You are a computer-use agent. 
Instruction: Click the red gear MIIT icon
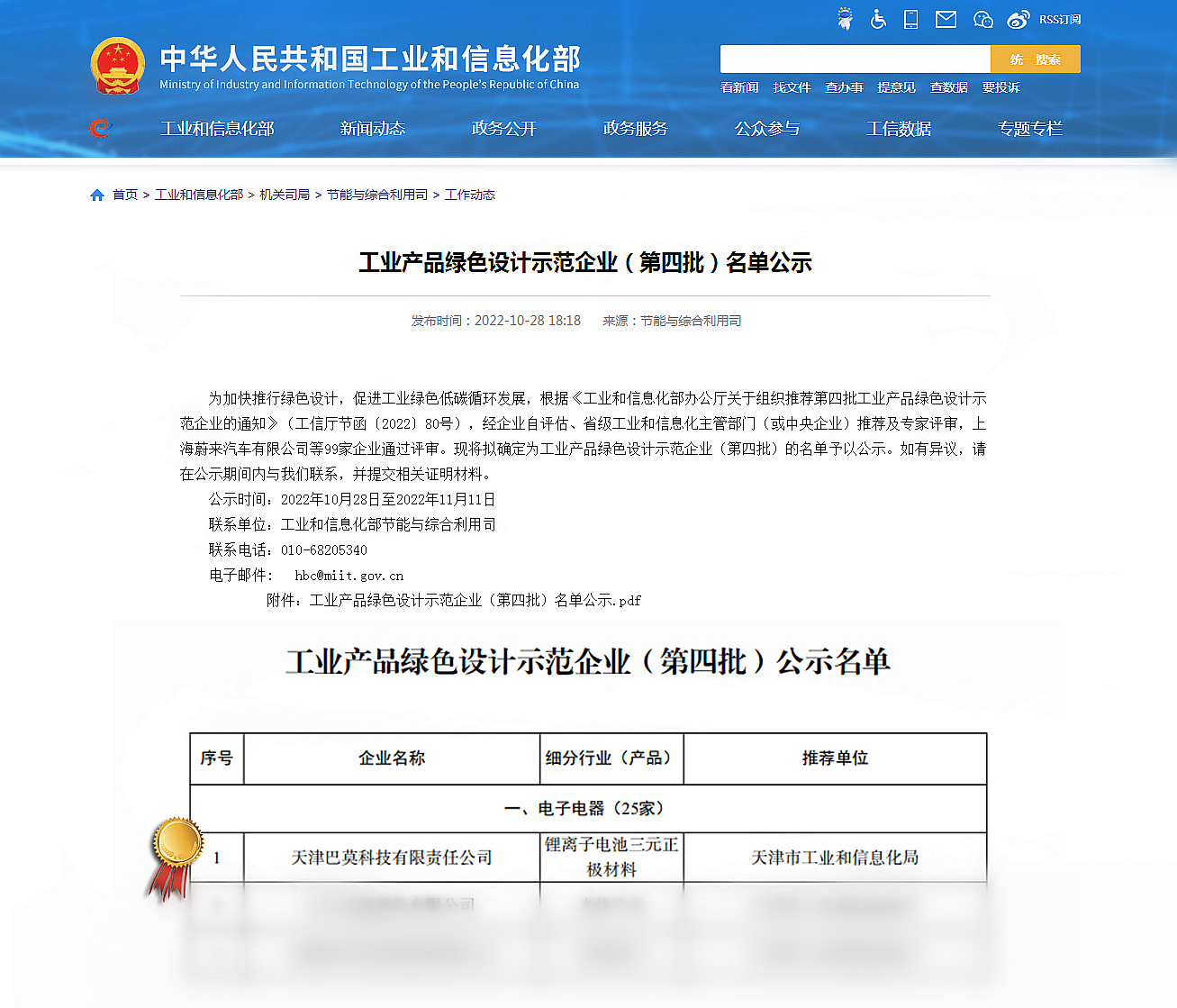[99, 129]
